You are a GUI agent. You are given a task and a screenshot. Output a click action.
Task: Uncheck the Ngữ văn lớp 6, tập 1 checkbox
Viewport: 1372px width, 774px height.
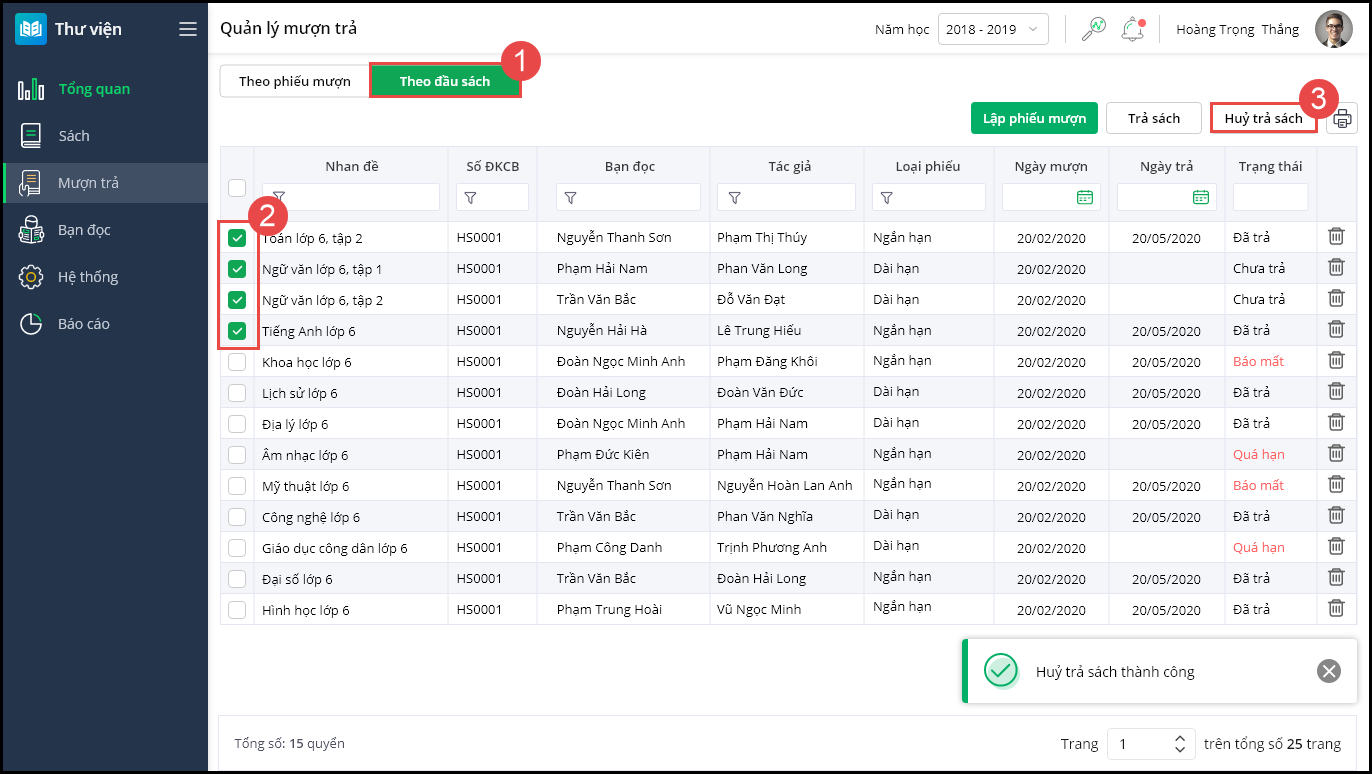237,269
